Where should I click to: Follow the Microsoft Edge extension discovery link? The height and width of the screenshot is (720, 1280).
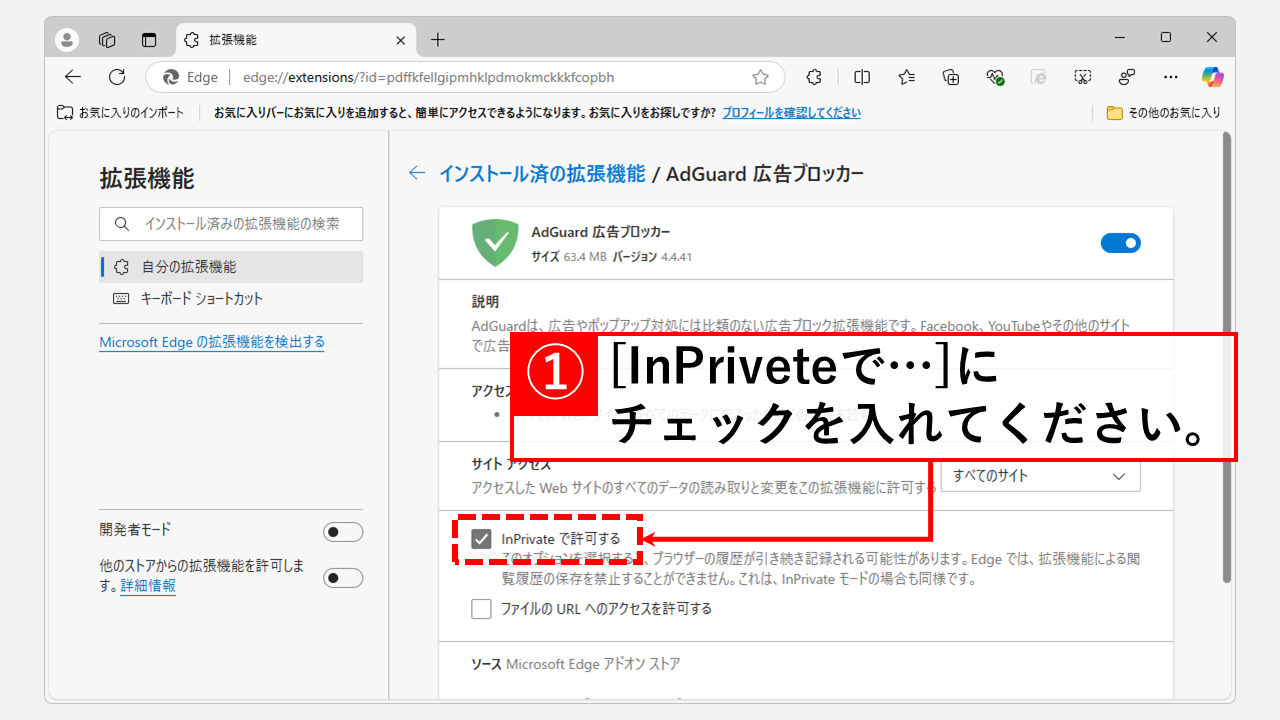(x=211, y=341)
